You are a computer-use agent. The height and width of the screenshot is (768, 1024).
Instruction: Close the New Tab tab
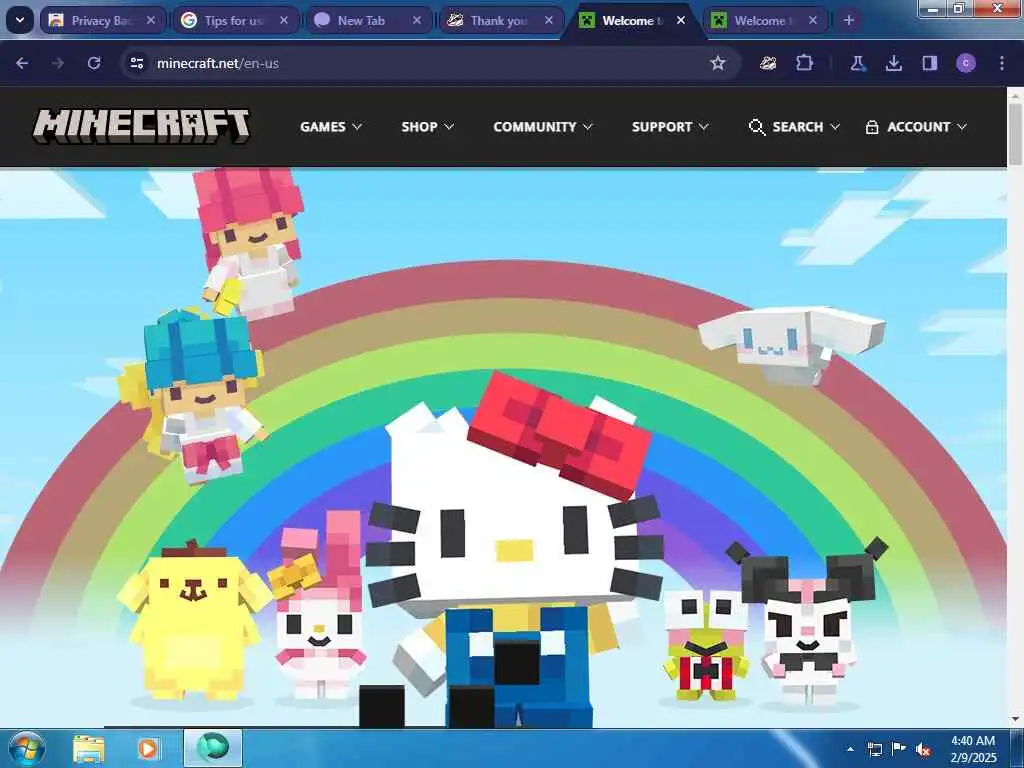(x=417, y=20)
